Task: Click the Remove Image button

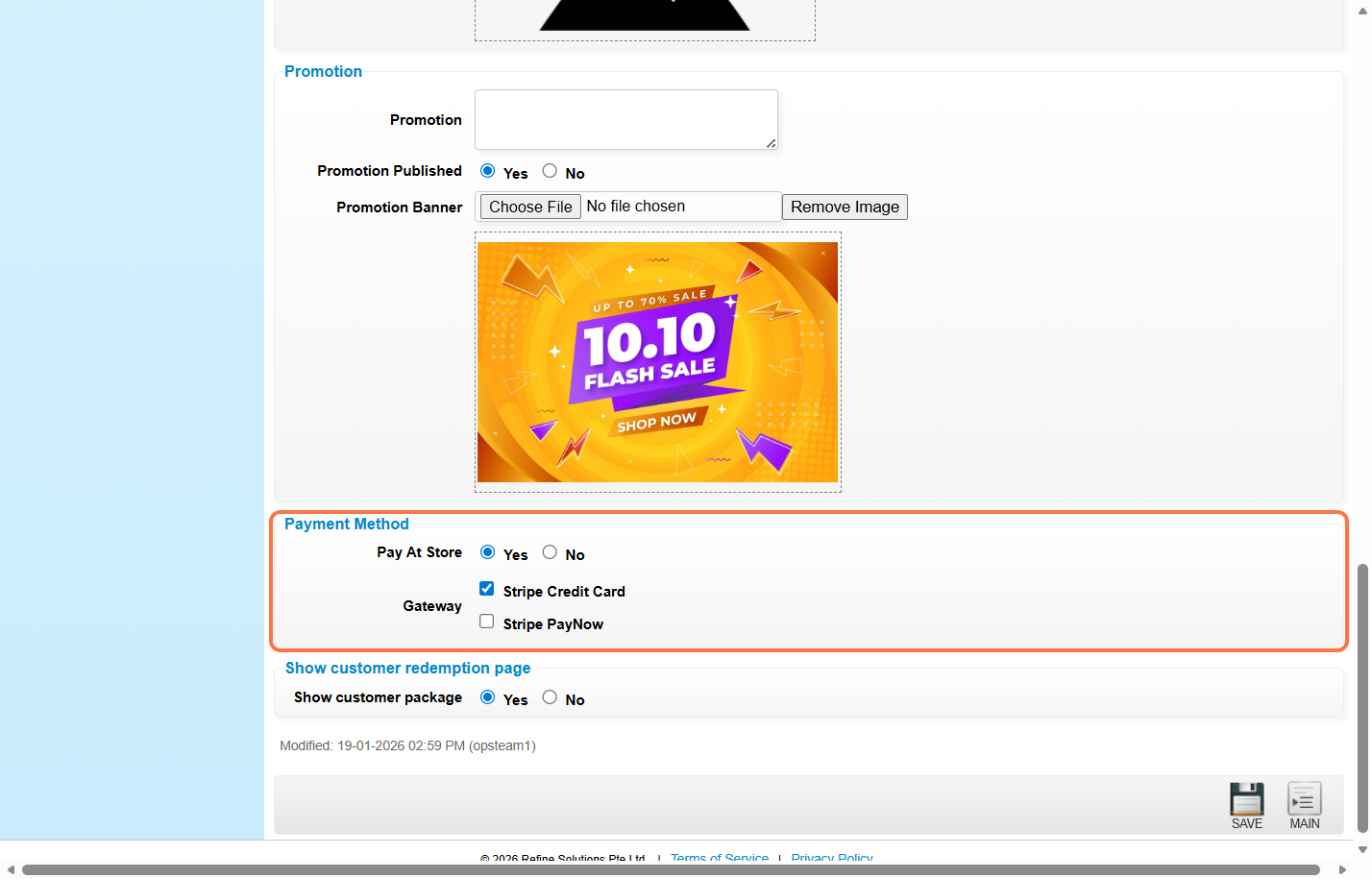Action: tap(845, 208)
